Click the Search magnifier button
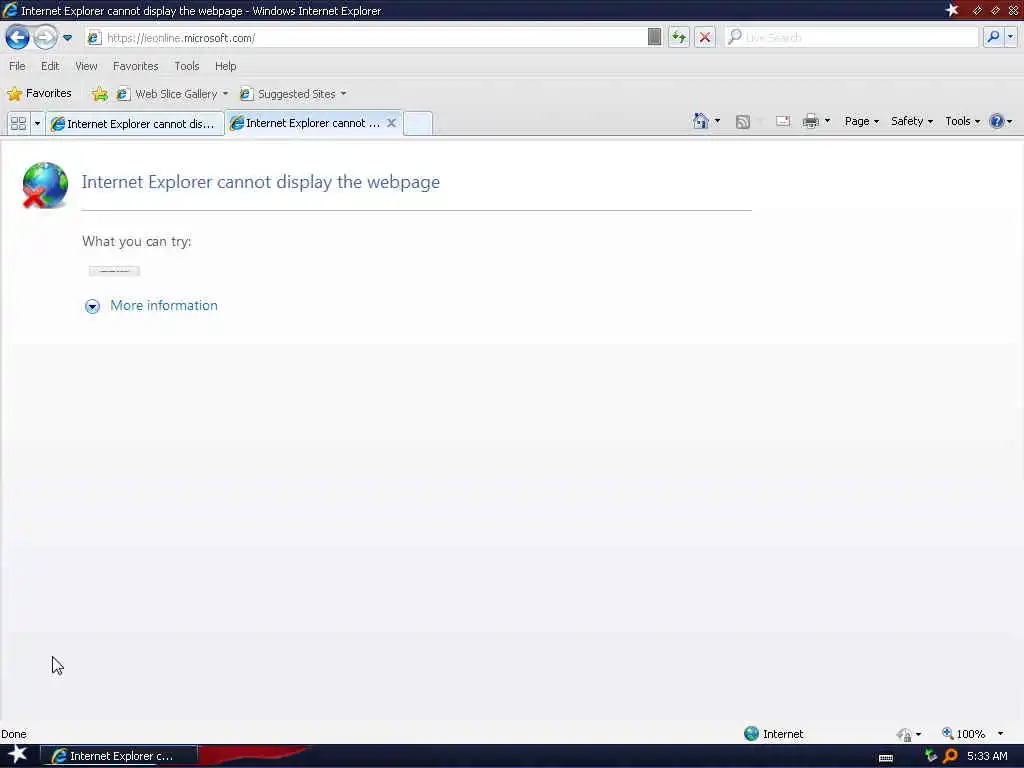 (x=993, y=37)
